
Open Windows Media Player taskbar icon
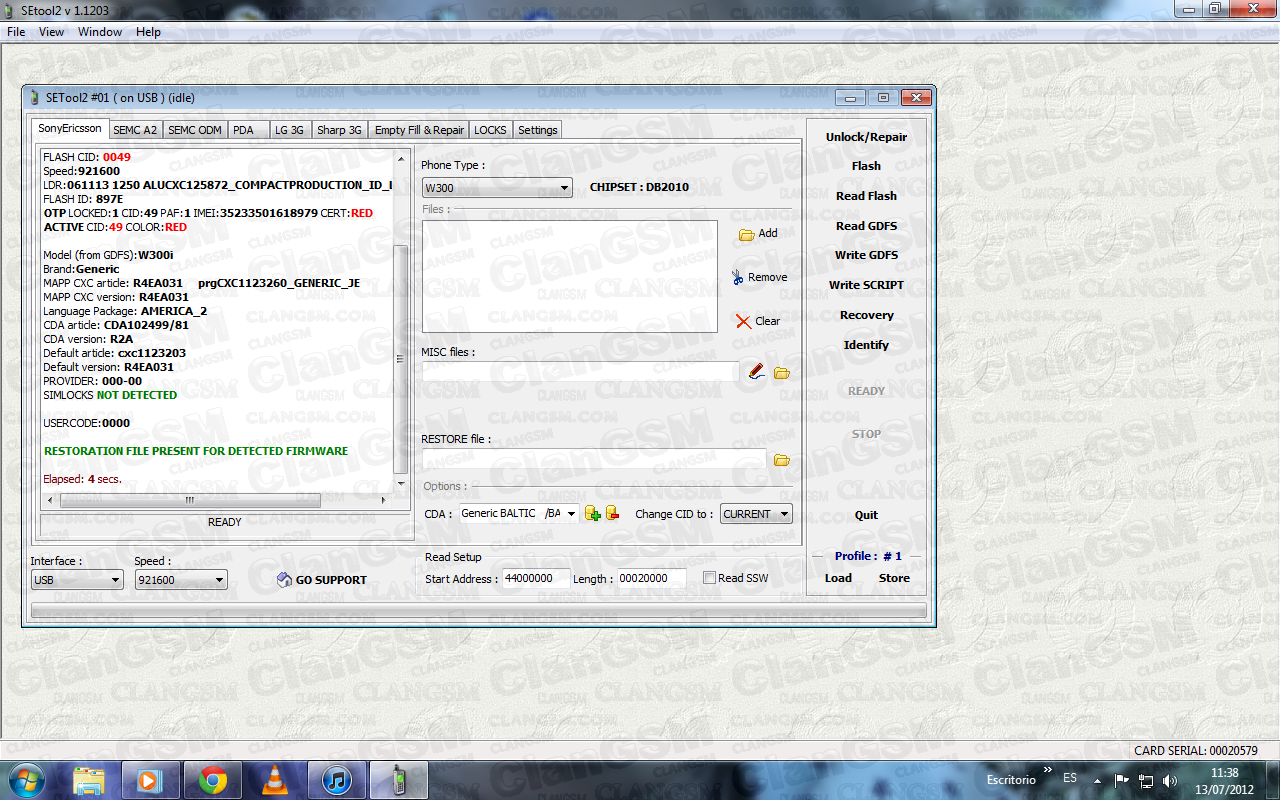[x=150, y=780]
